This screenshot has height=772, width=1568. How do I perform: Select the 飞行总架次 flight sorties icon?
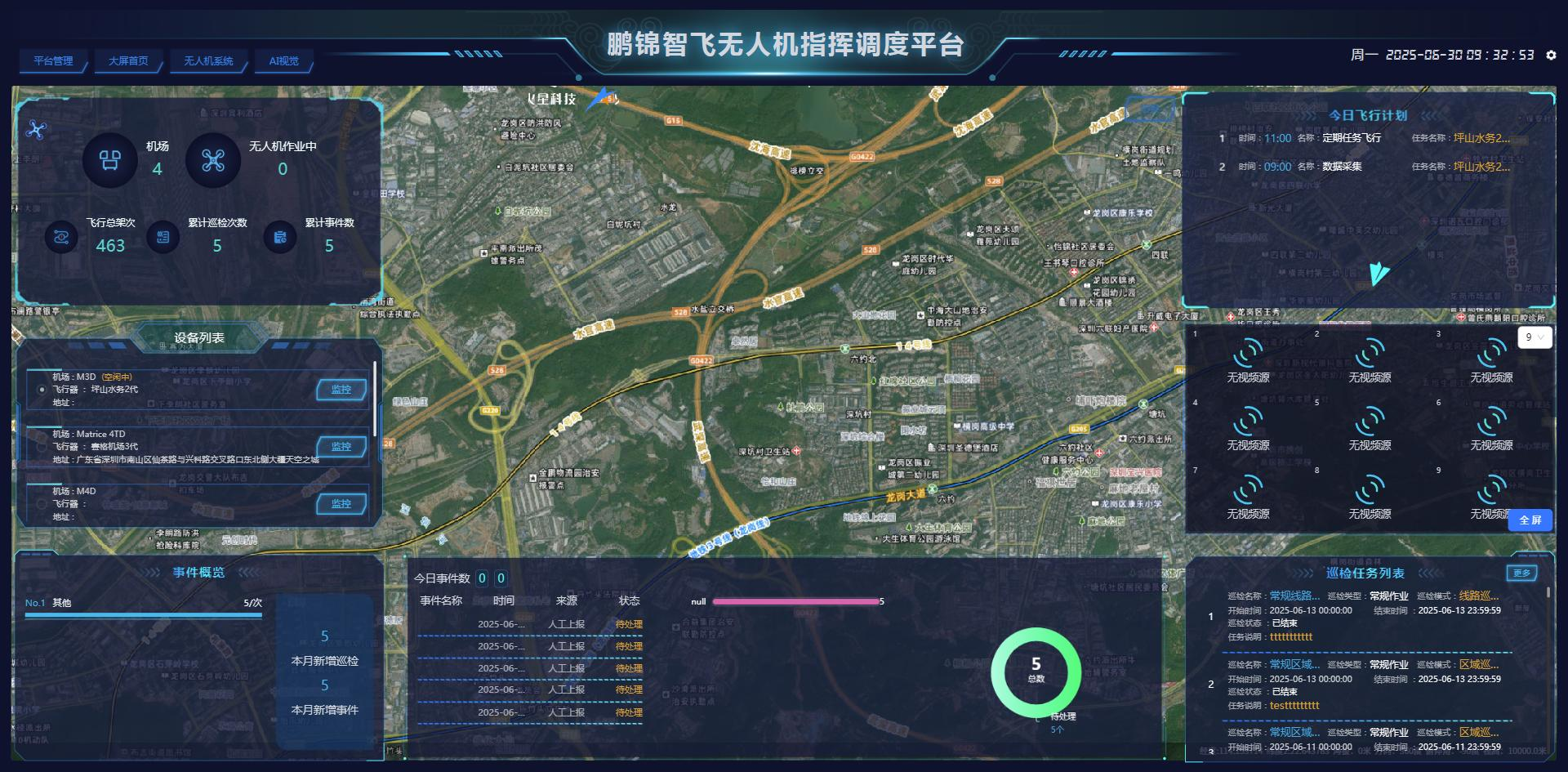[x=60, y=237]
